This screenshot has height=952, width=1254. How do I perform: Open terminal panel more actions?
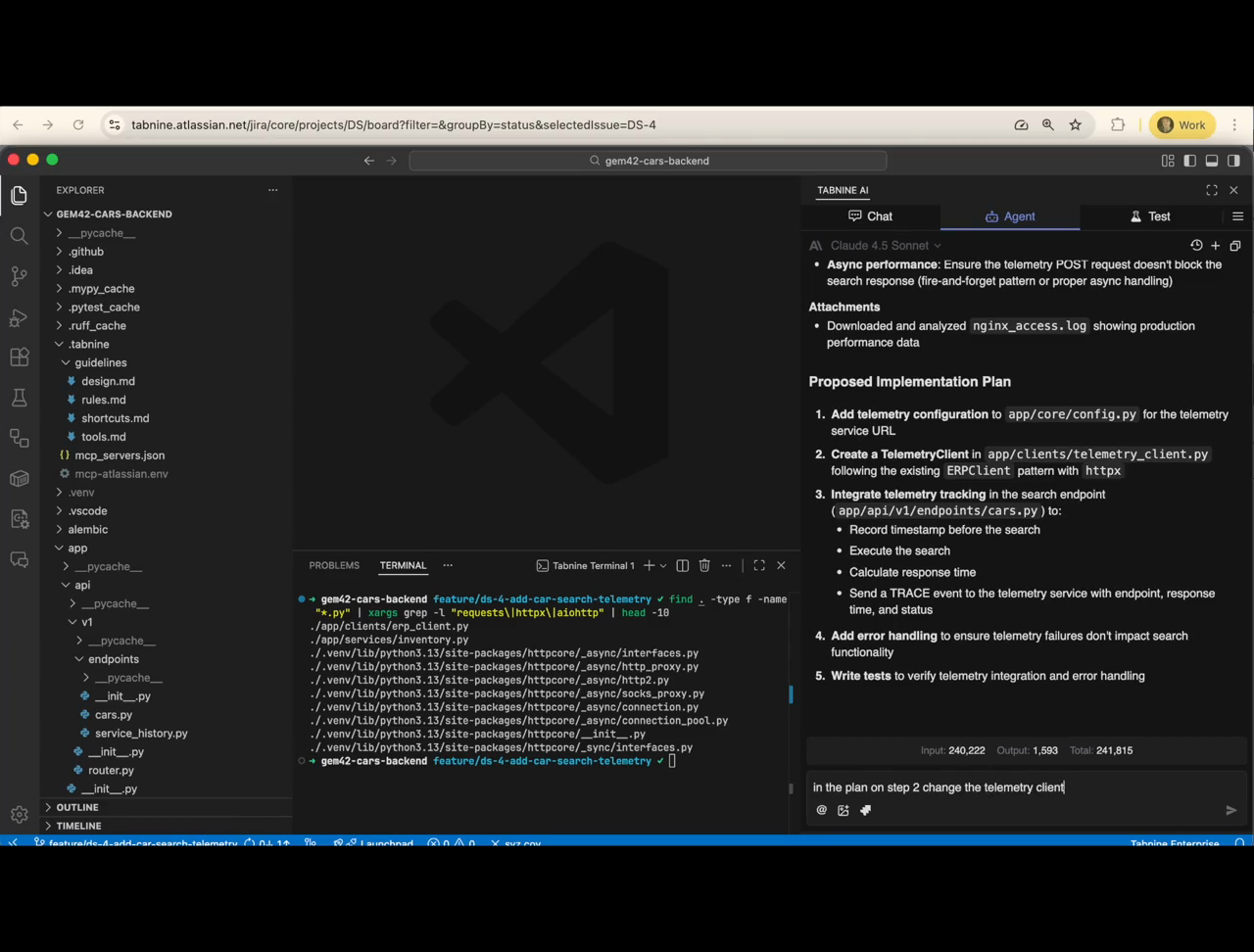[x=727, y=565]
